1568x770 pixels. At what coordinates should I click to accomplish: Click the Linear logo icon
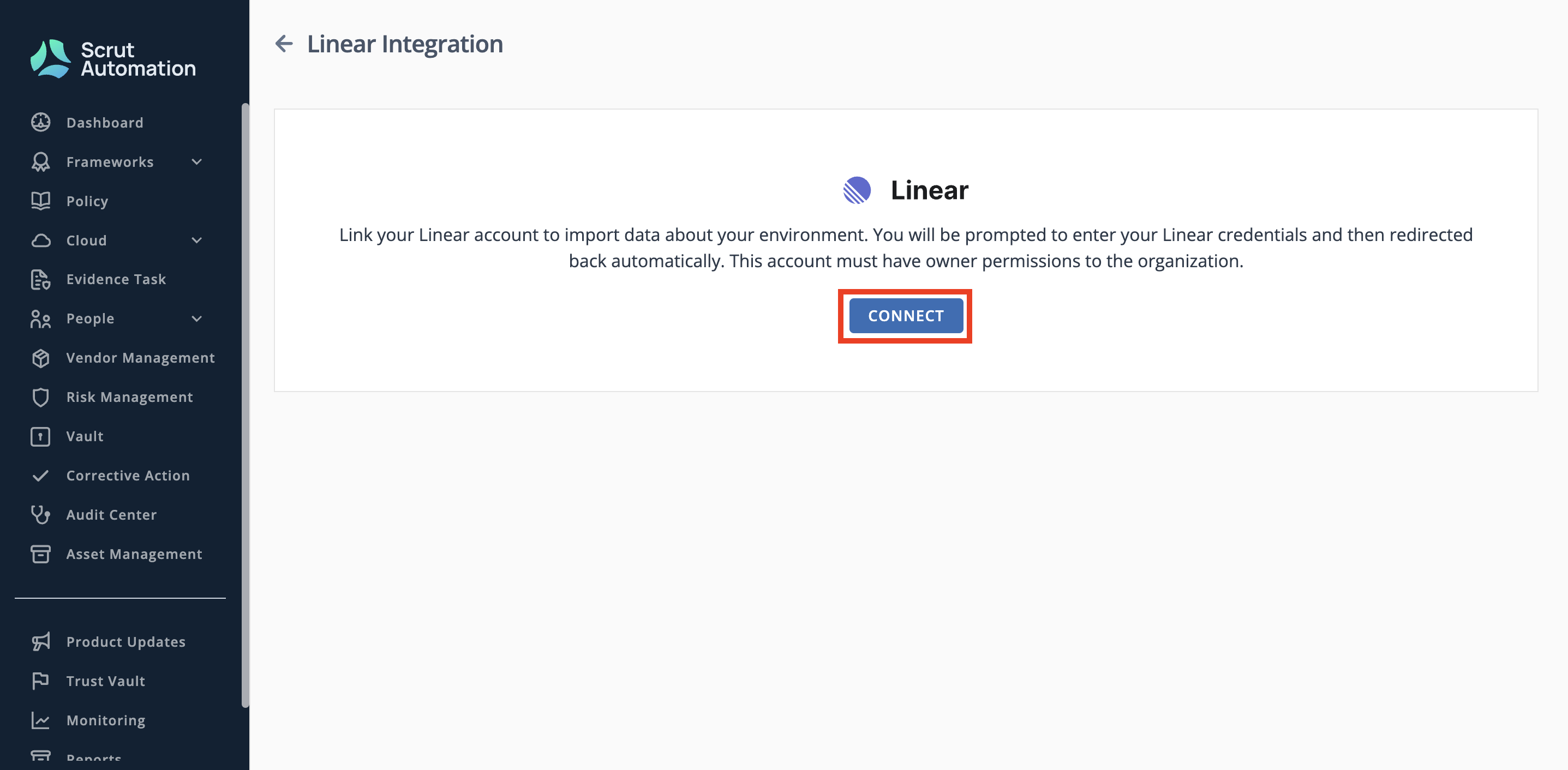[857, 190]
